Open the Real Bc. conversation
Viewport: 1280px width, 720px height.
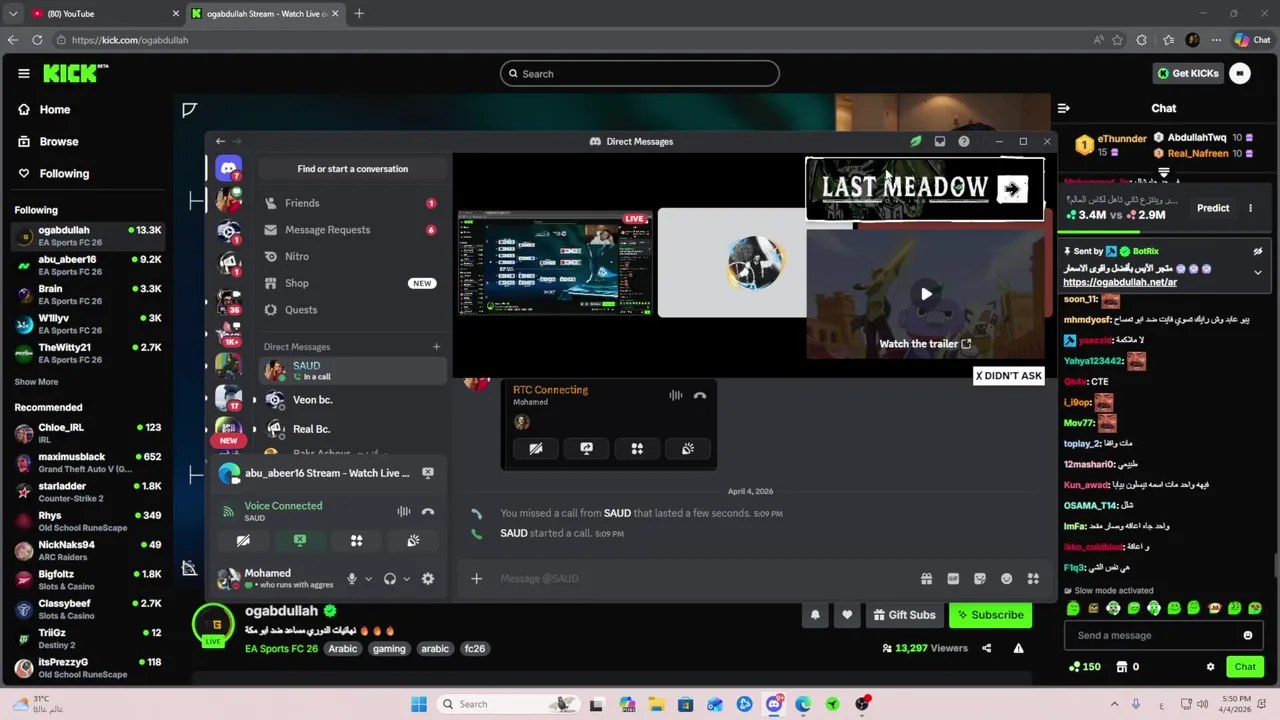[x=352, y=429]
